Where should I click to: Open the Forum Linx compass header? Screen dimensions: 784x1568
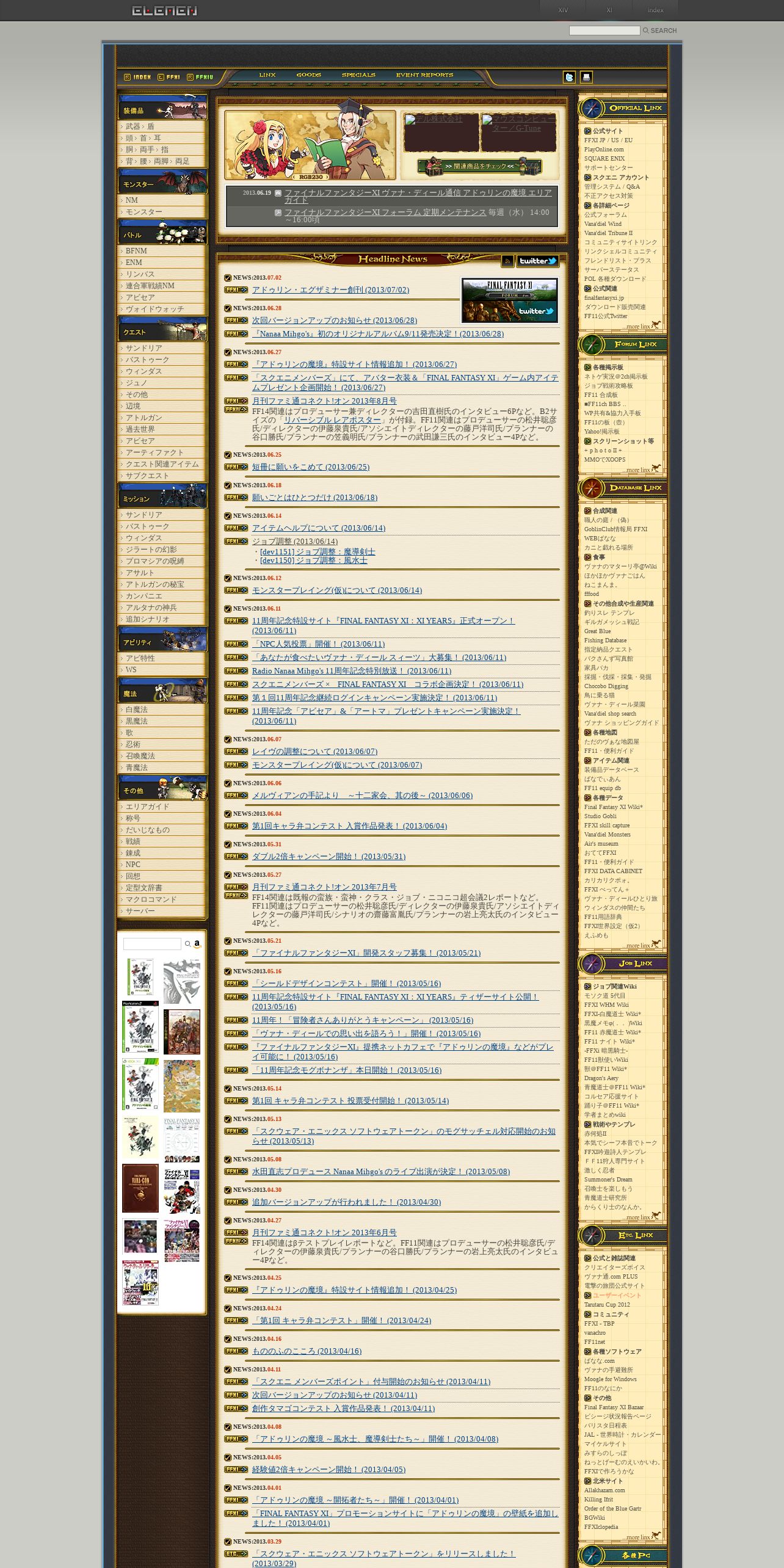(x=623, y=344)
